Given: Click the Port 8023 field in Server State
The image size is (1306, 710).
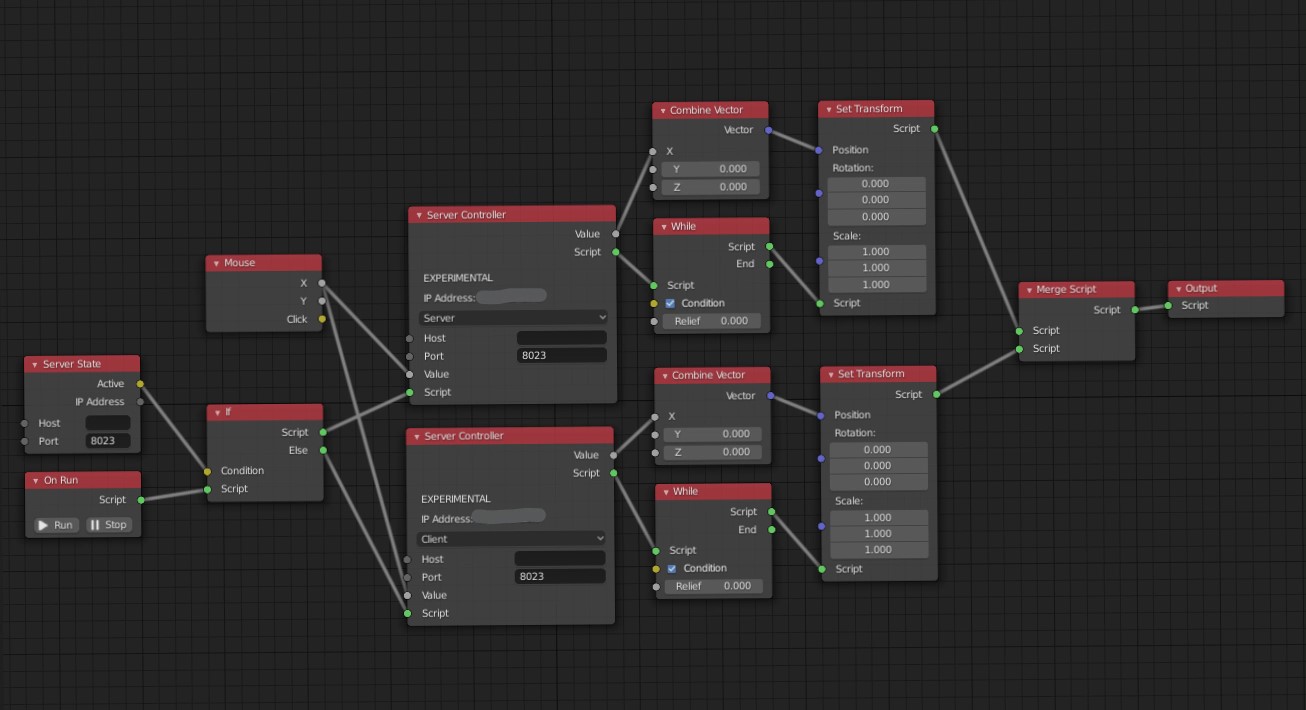Looking at the screenshot, I should coord(108,441).
